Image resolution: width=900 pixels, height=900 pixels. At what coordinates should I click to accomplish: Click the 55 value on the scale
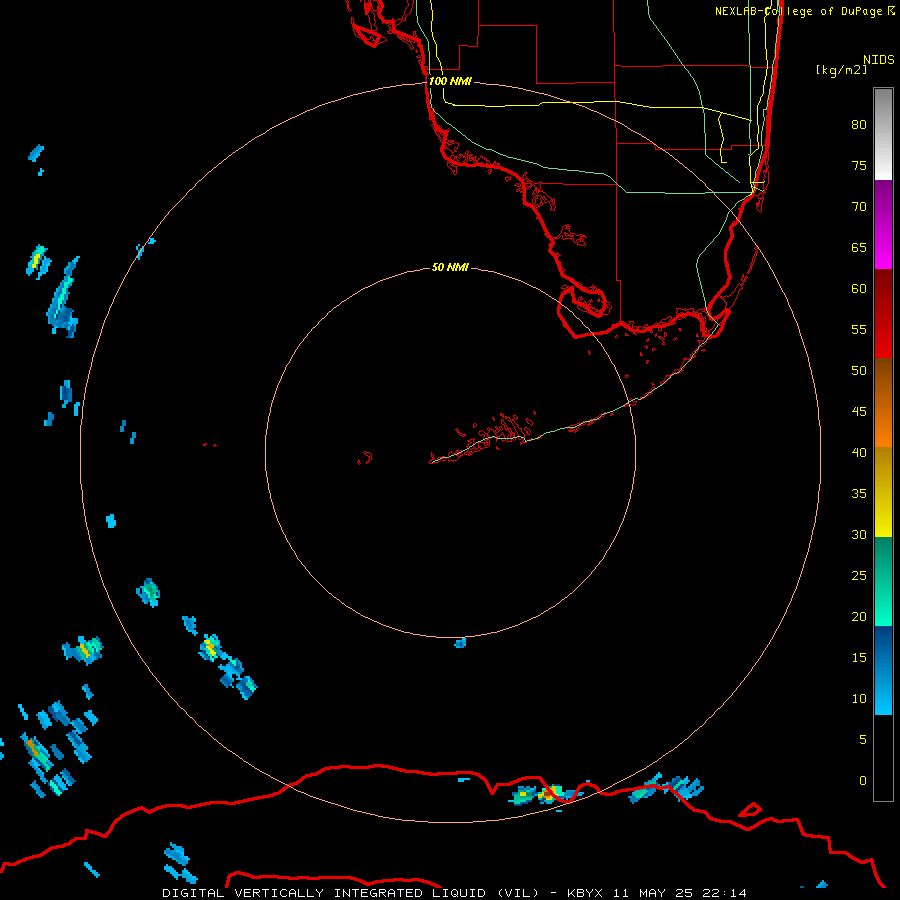click(859, 329)
